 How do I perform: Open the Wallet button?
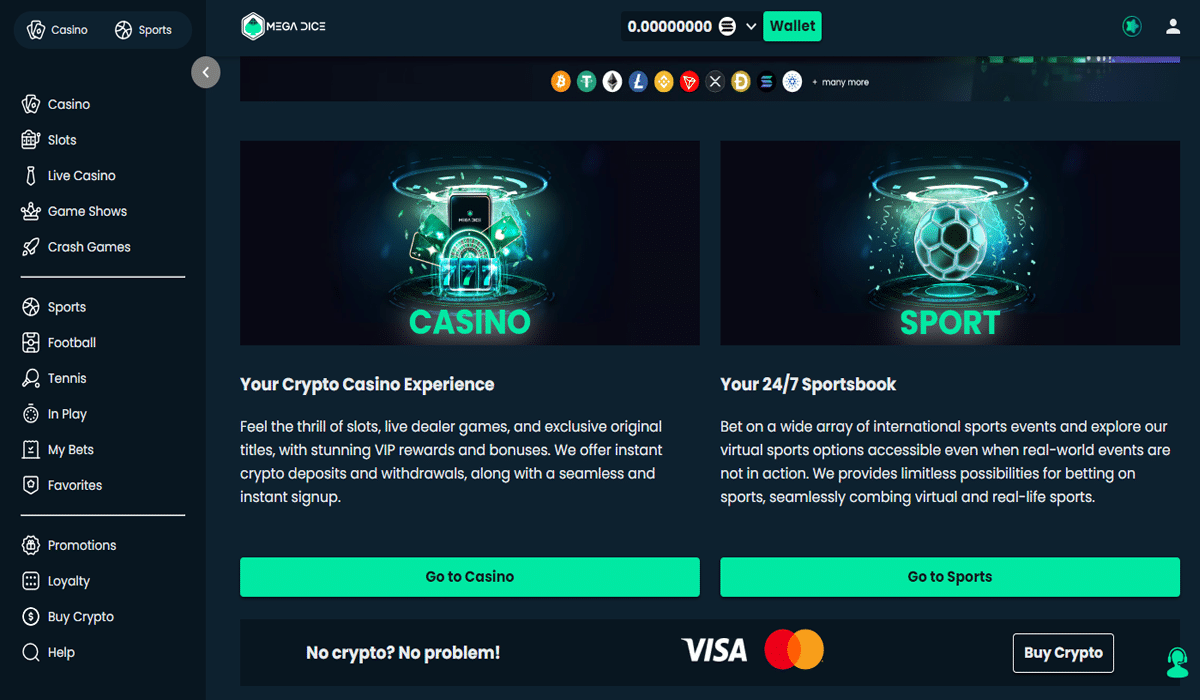coord(792,27)
